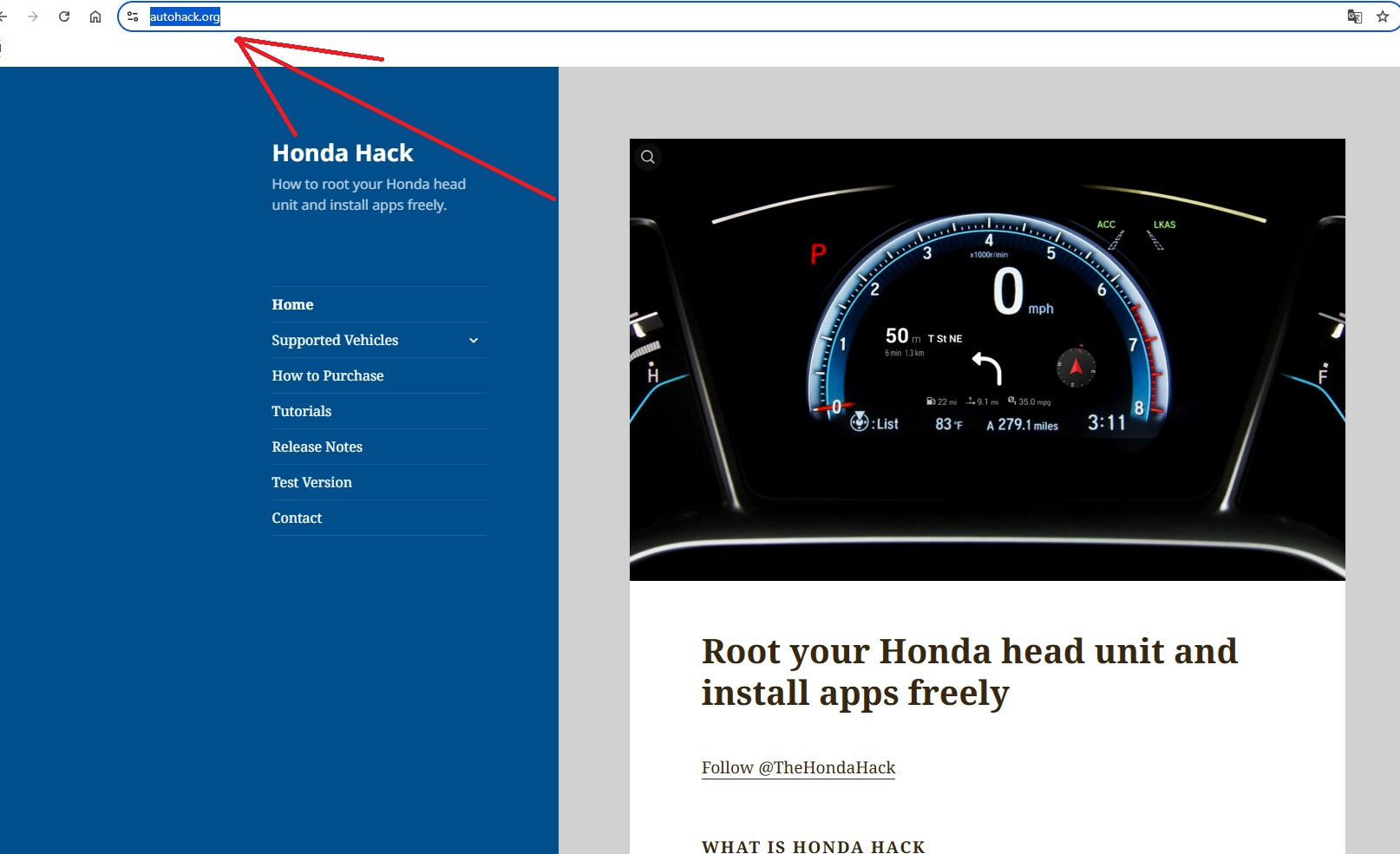Screen dimensions: 1400x854
Task: Click the forward navigation arrow
Action: pos(33,16)
